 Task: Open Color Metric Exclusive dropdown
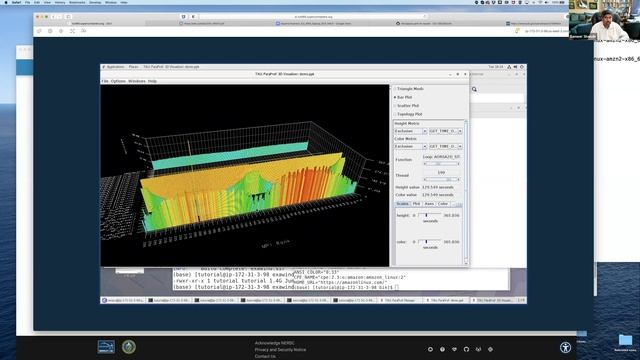(411, 146)
